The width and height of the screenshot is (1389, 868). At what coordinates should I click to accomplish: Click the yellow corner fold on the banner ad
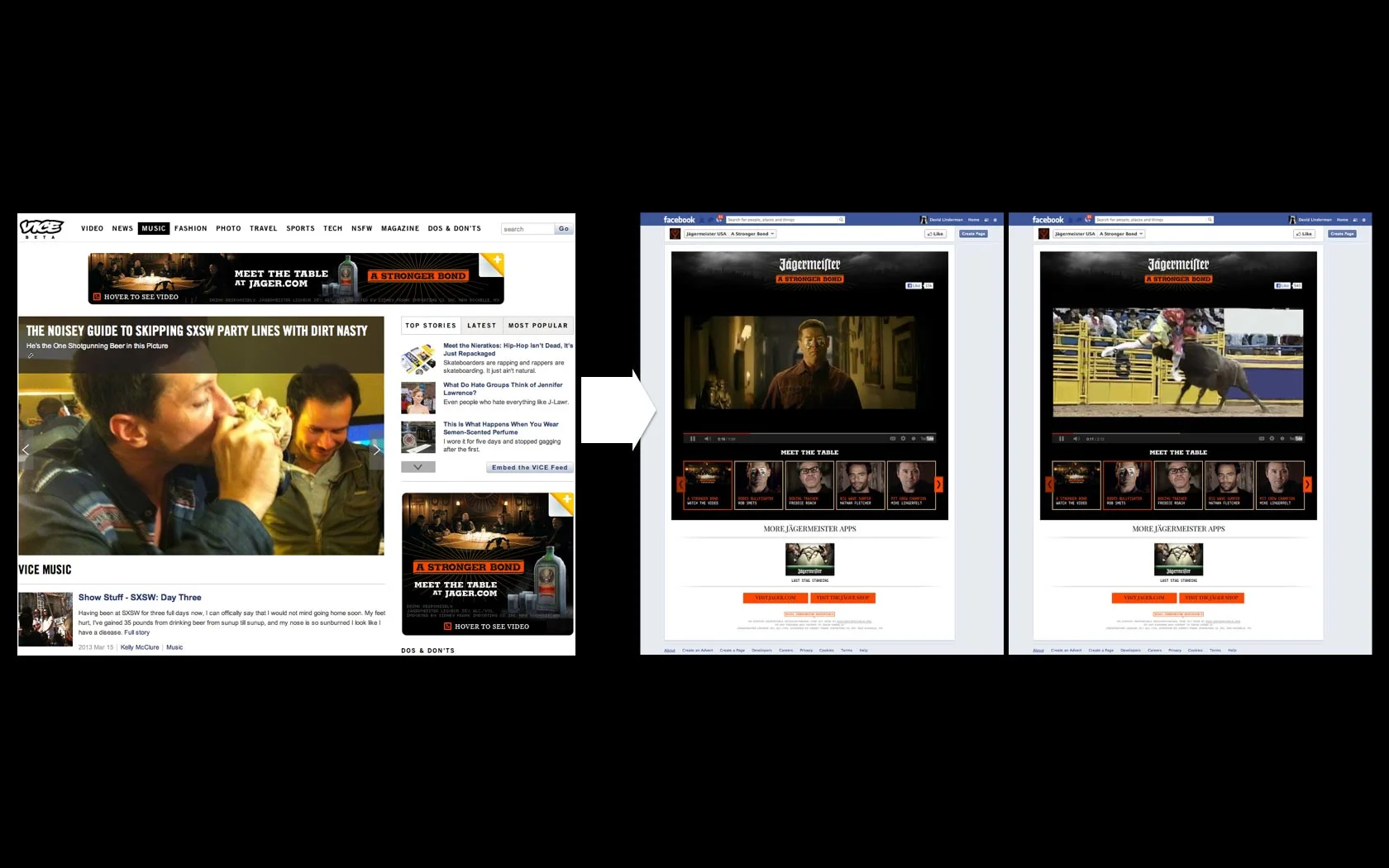494,263
